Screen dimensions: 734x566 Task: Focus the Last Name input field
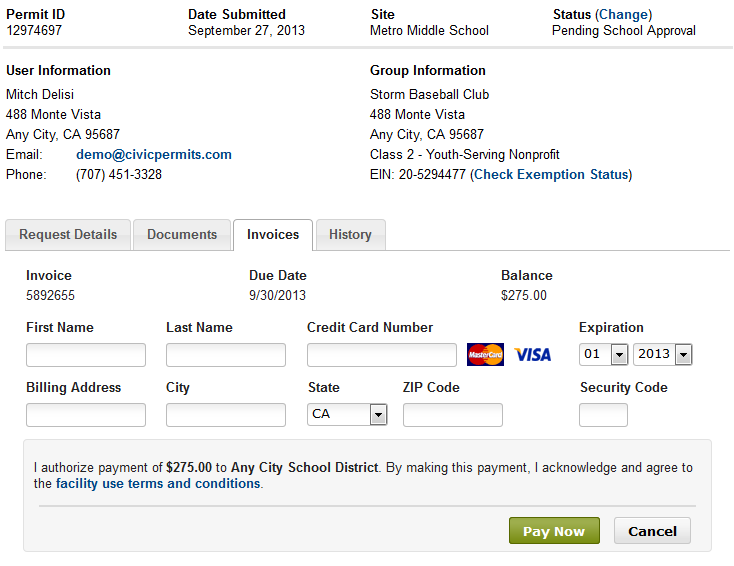226,355
